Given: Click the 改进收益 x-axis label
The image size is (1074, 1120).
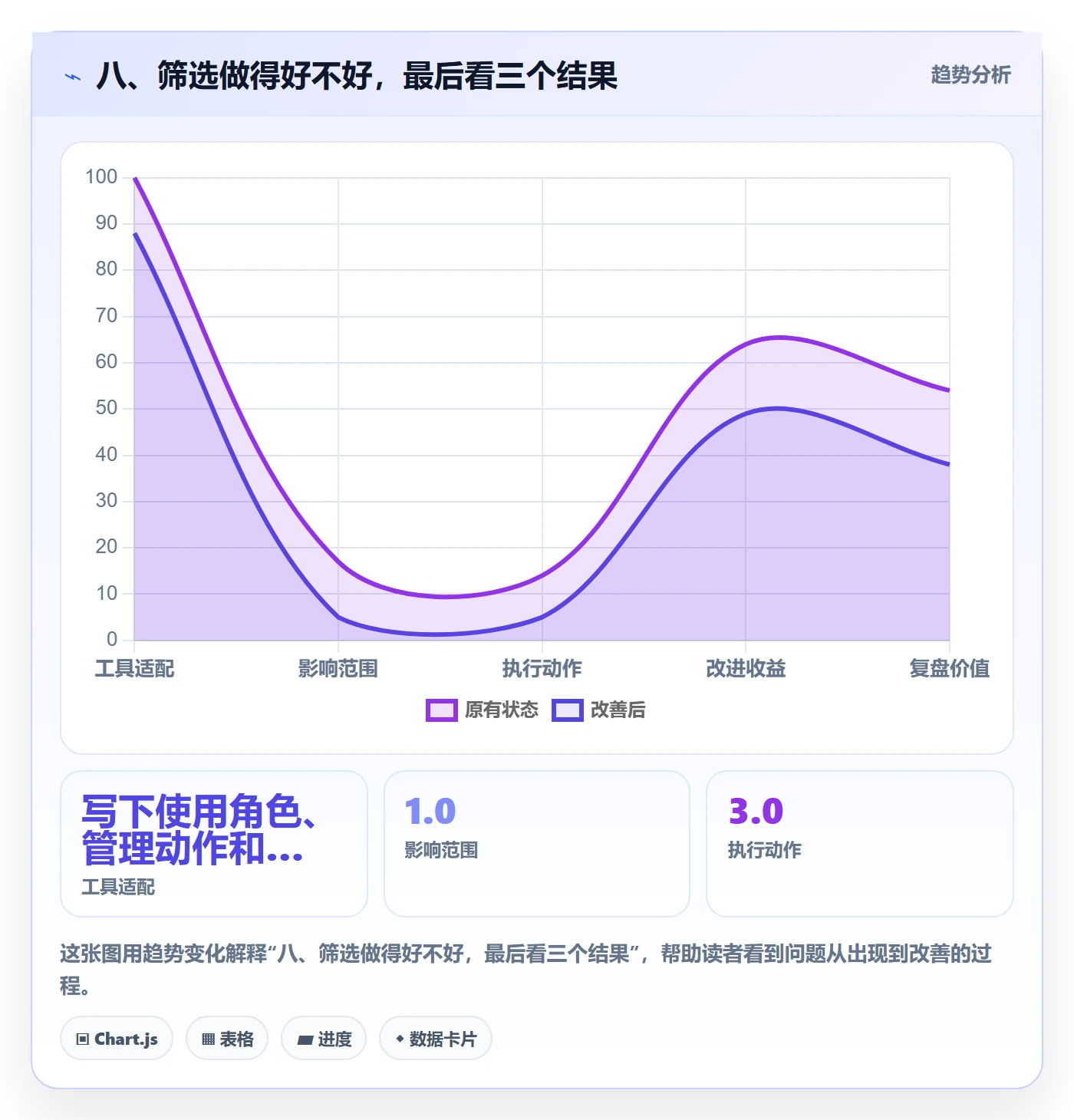Looking at the screenshot, I should click(746, 669).
